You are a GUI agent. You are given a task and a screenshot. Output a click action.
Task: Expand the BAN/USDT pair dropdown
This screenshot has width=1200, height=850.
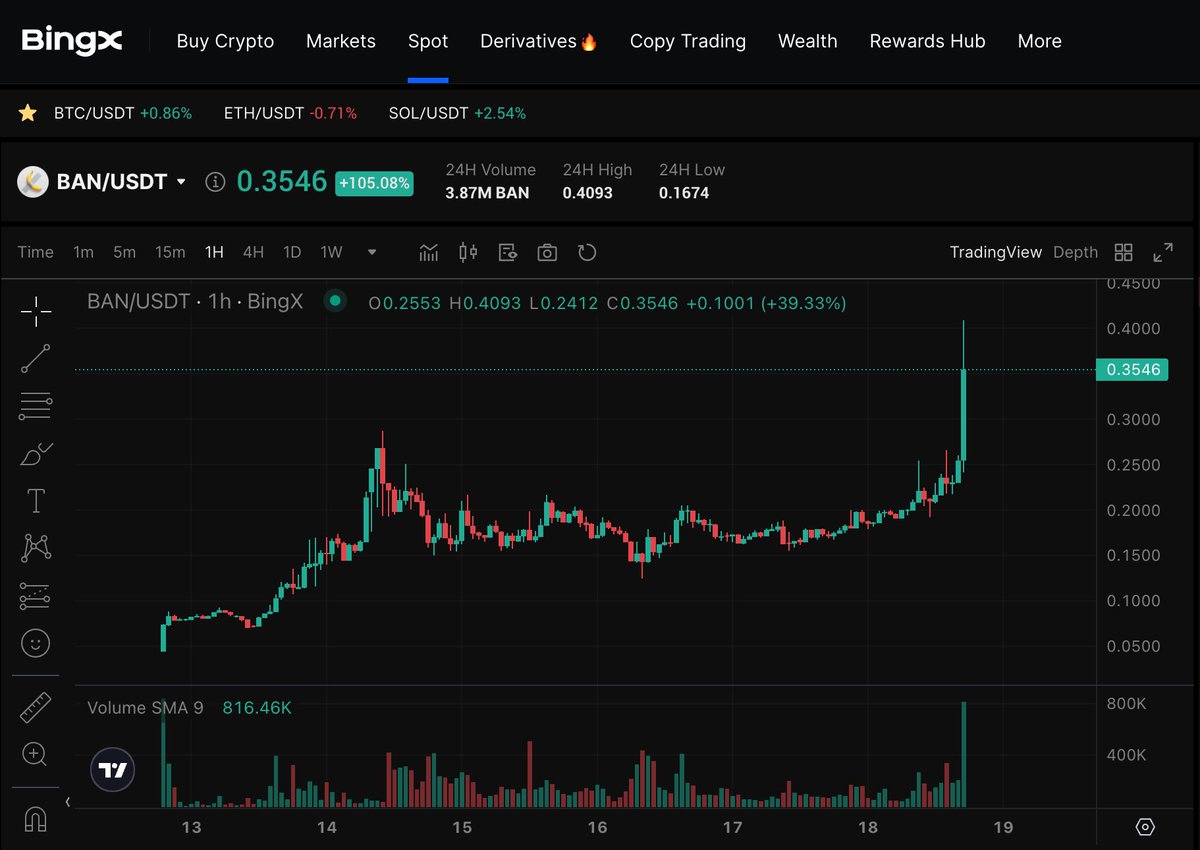click(181, 182)
